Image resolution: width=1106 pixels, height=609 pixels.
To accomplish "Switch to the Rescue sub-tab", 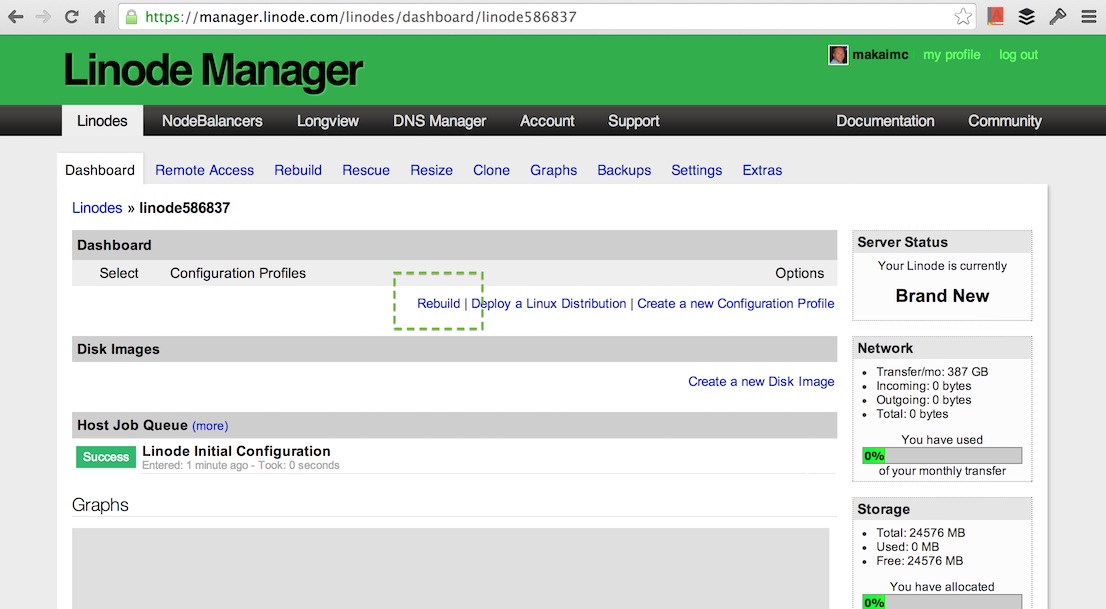I will (366, 170).
